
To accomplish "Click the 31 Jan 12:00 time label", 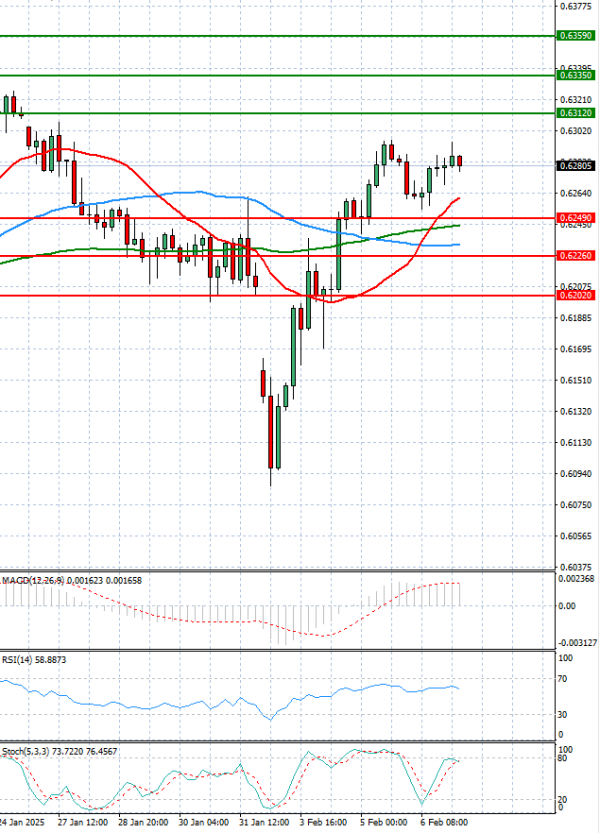I will [264, 822].
